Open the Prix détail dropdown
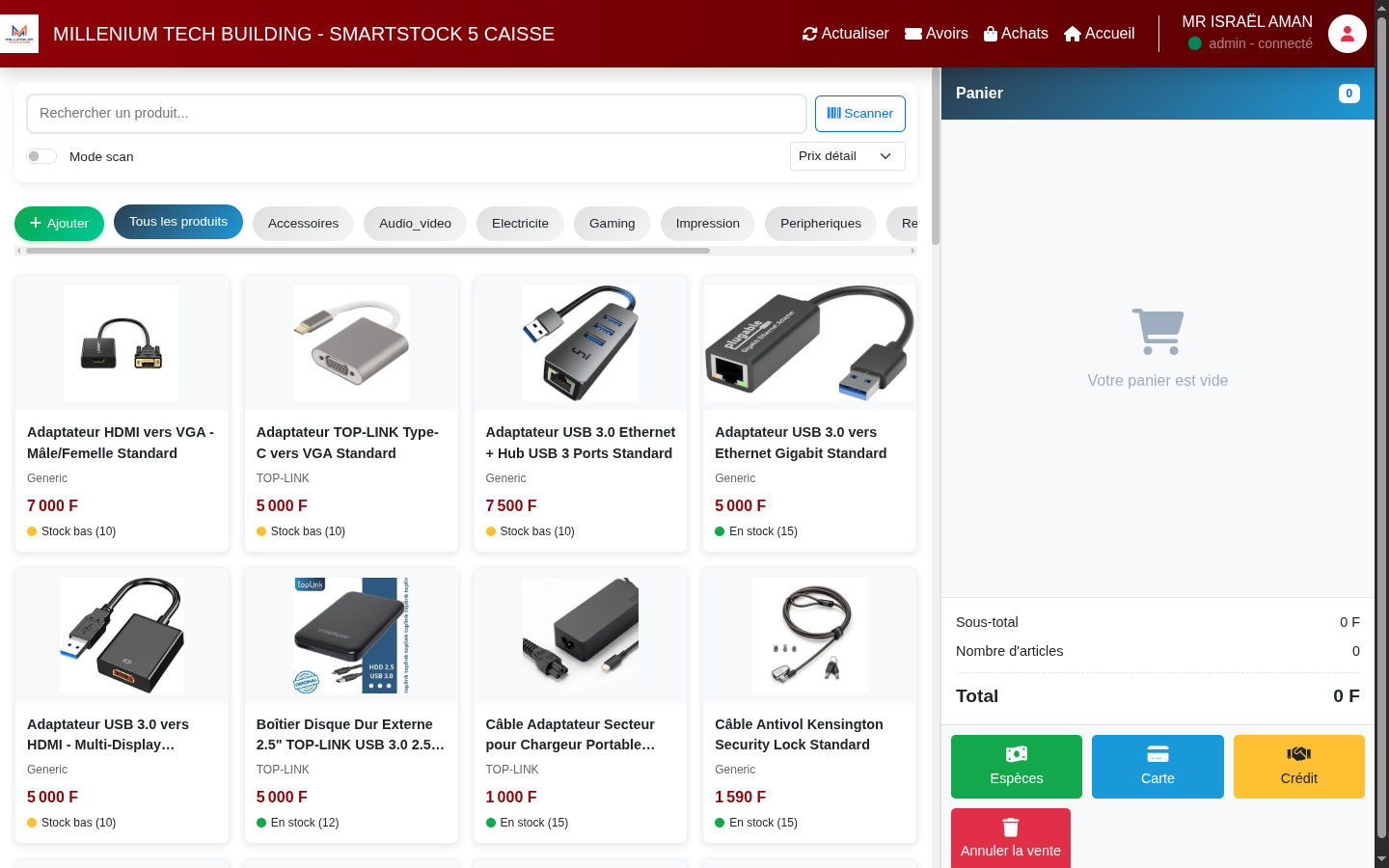This screenshot has width=1389, height=868. coord(847,155)
